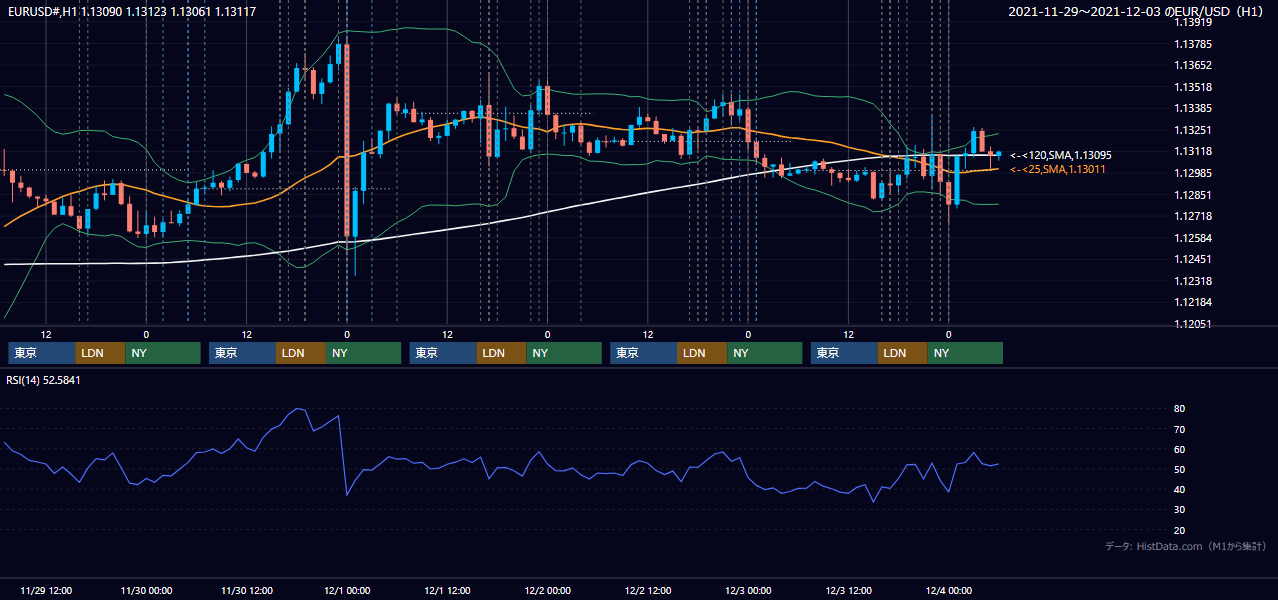Select the RSI level 30 label
This screenshot has height=600, width=1278.
point(1180,510)
